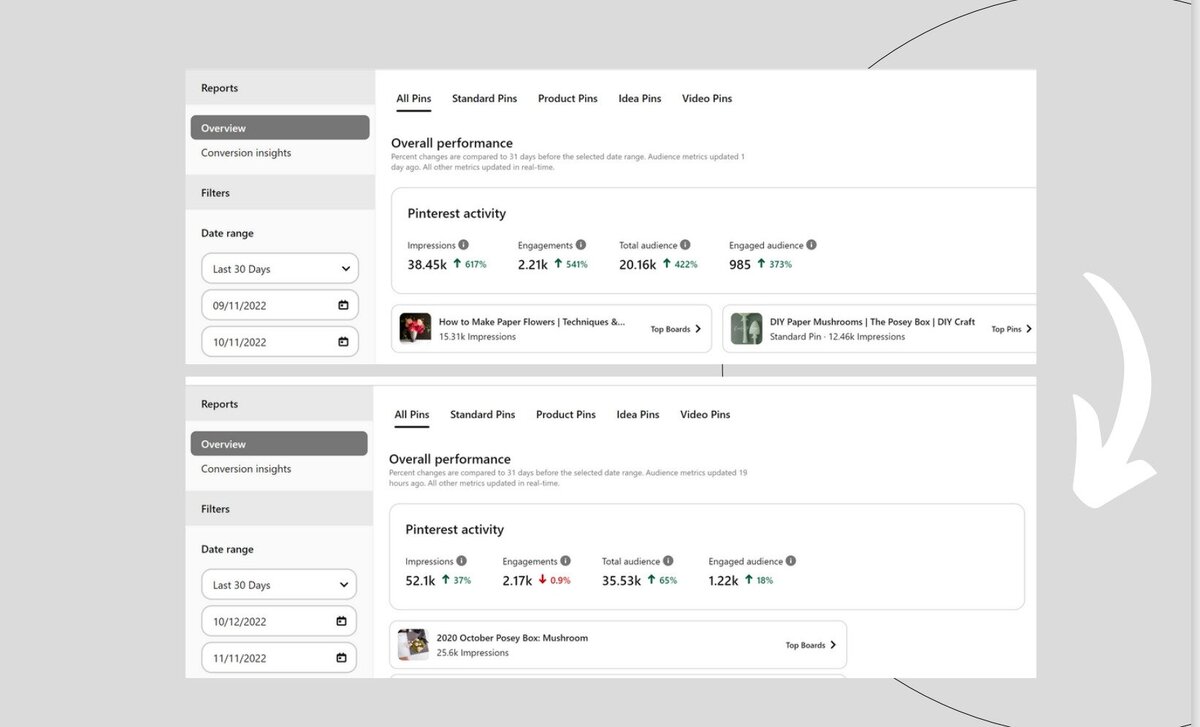Click 'Standard Pin · 12.46k Impressions' text

point(837,337)
